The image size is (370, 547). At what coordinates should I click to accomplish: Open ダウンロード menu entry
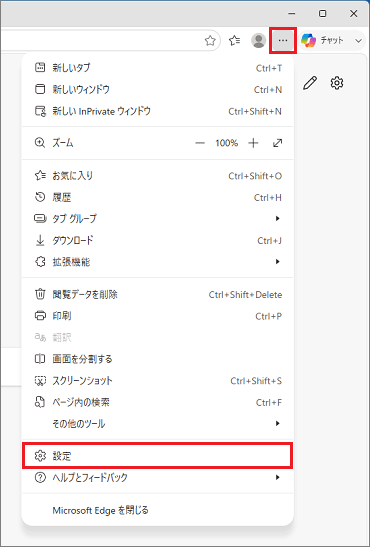coord(158,240)
